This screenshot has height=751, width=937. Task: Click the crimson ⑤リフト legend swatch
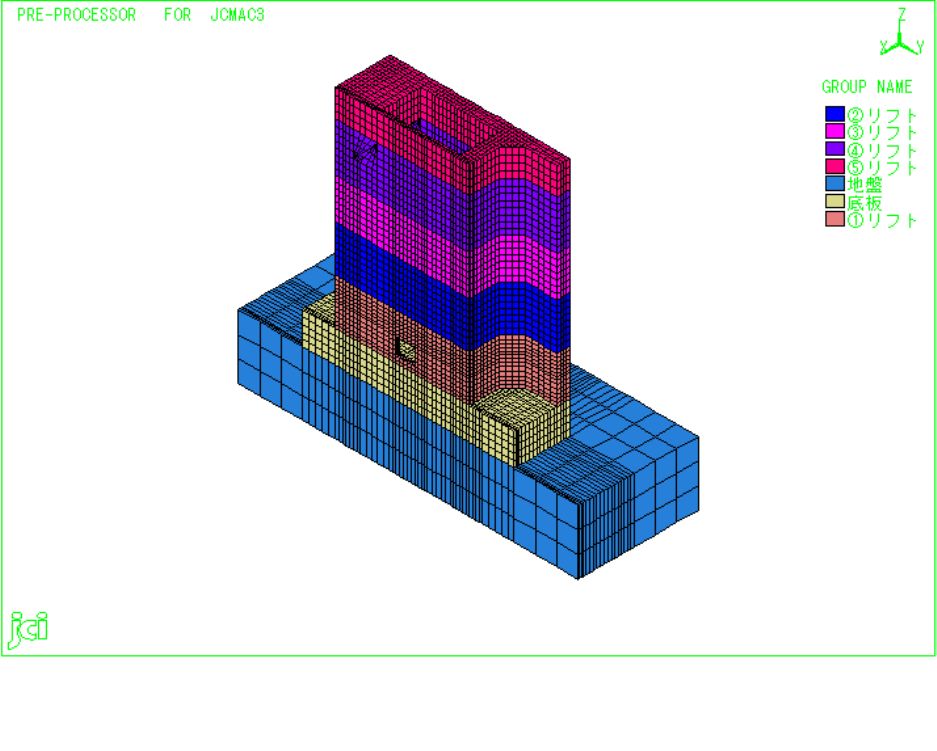(x=835, y=165)
